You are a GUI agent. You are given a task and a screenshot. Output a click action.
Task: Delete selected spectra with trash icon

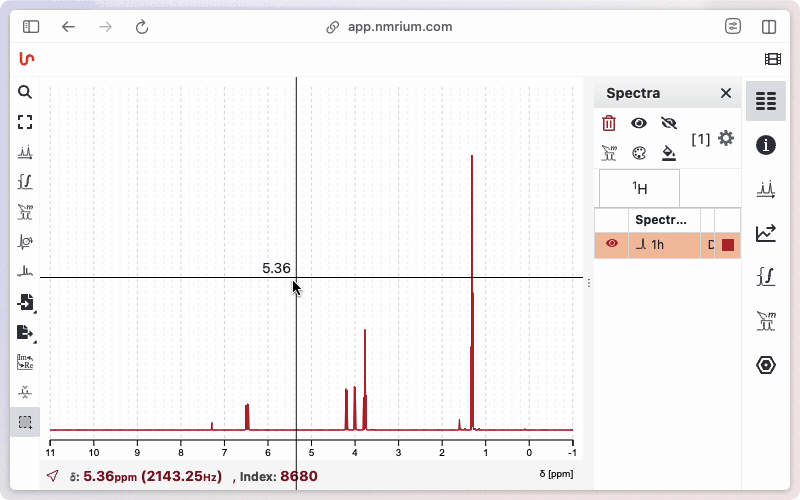pyautogui.click(x=609, y=123)
